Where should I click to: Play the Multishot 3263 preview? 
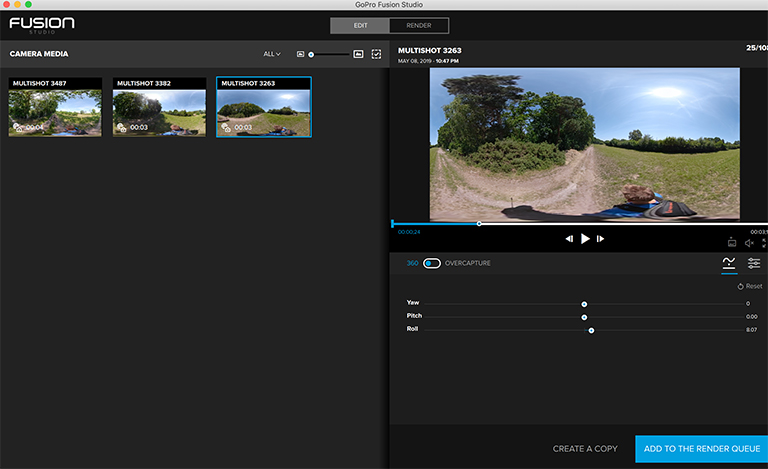585,239
